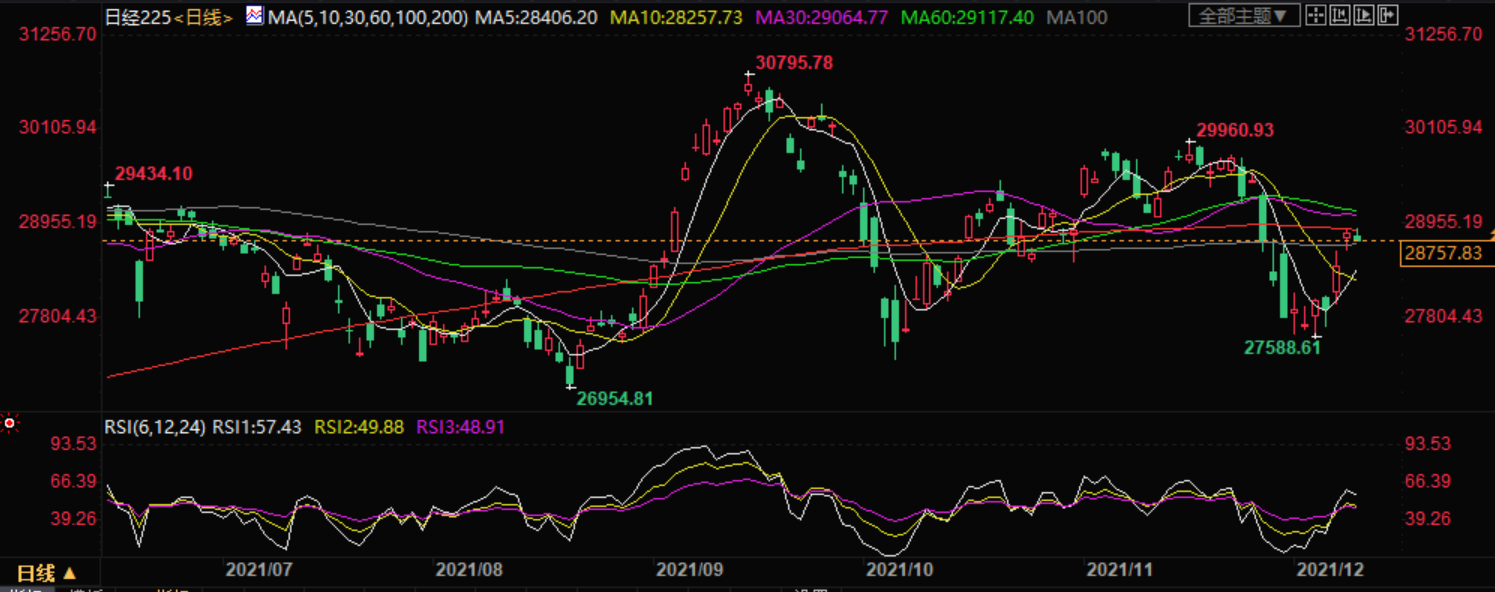Select the MA10 value label
Image resolution: width=1495 pixels, height=592 pixels.
click(676, 17)
